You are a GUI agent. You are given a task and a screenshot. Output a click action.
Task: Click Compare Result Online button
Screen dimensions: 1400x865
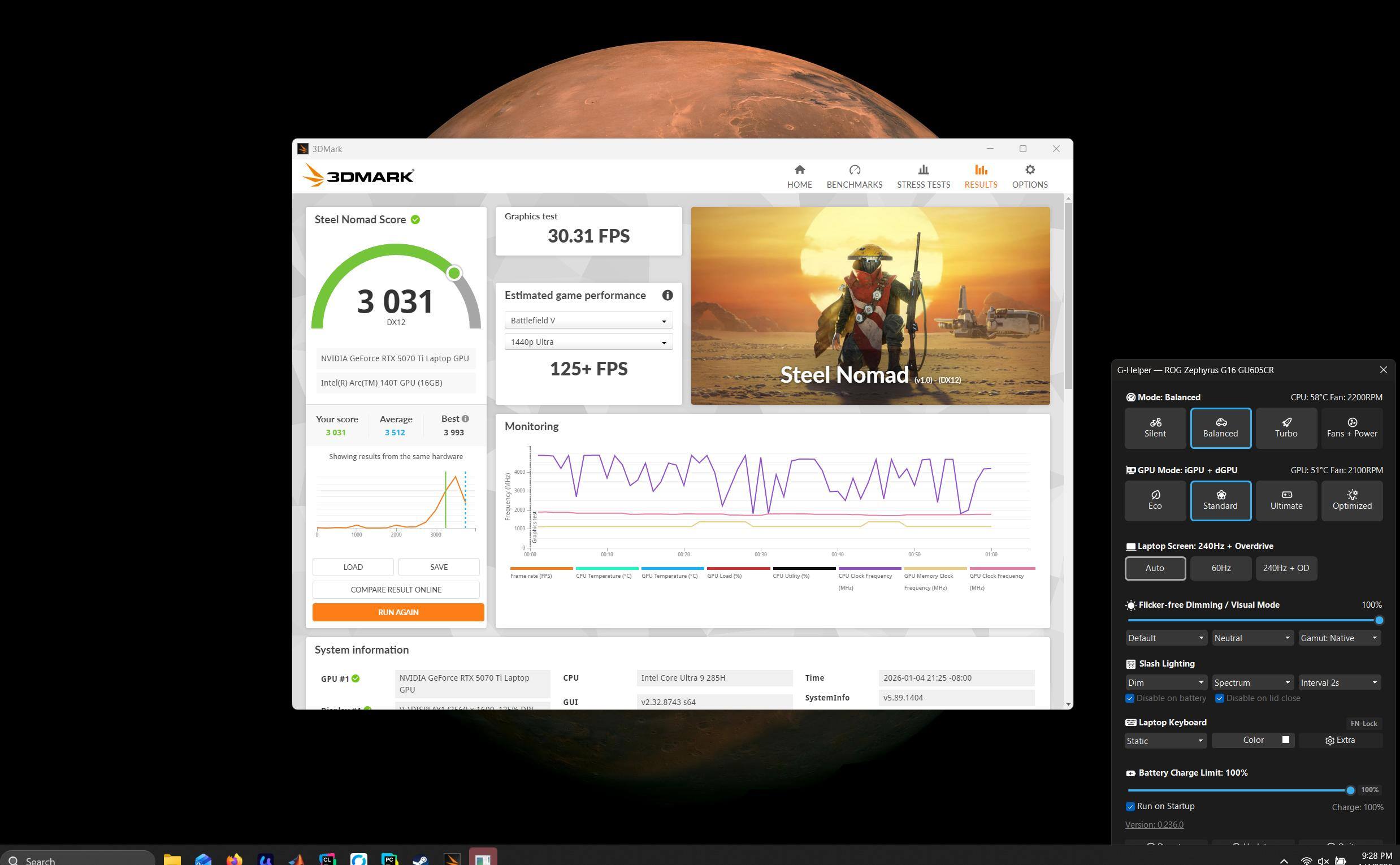(396, 590)
